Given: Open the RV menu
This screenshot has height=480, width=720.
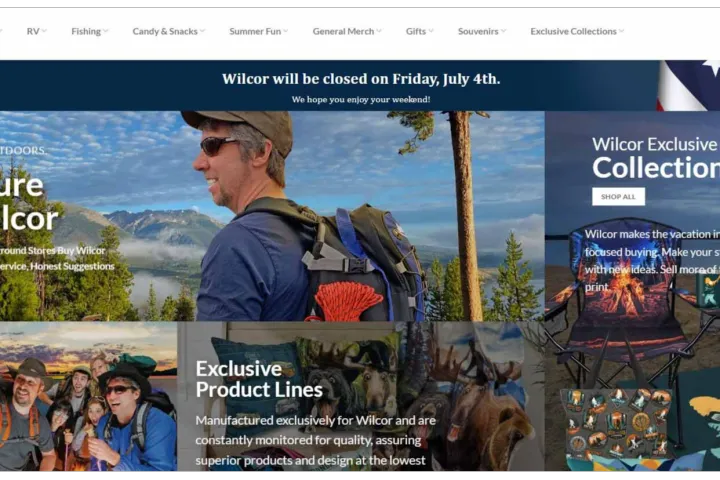Looking at the screenshot, I should [x=36, y=31].
